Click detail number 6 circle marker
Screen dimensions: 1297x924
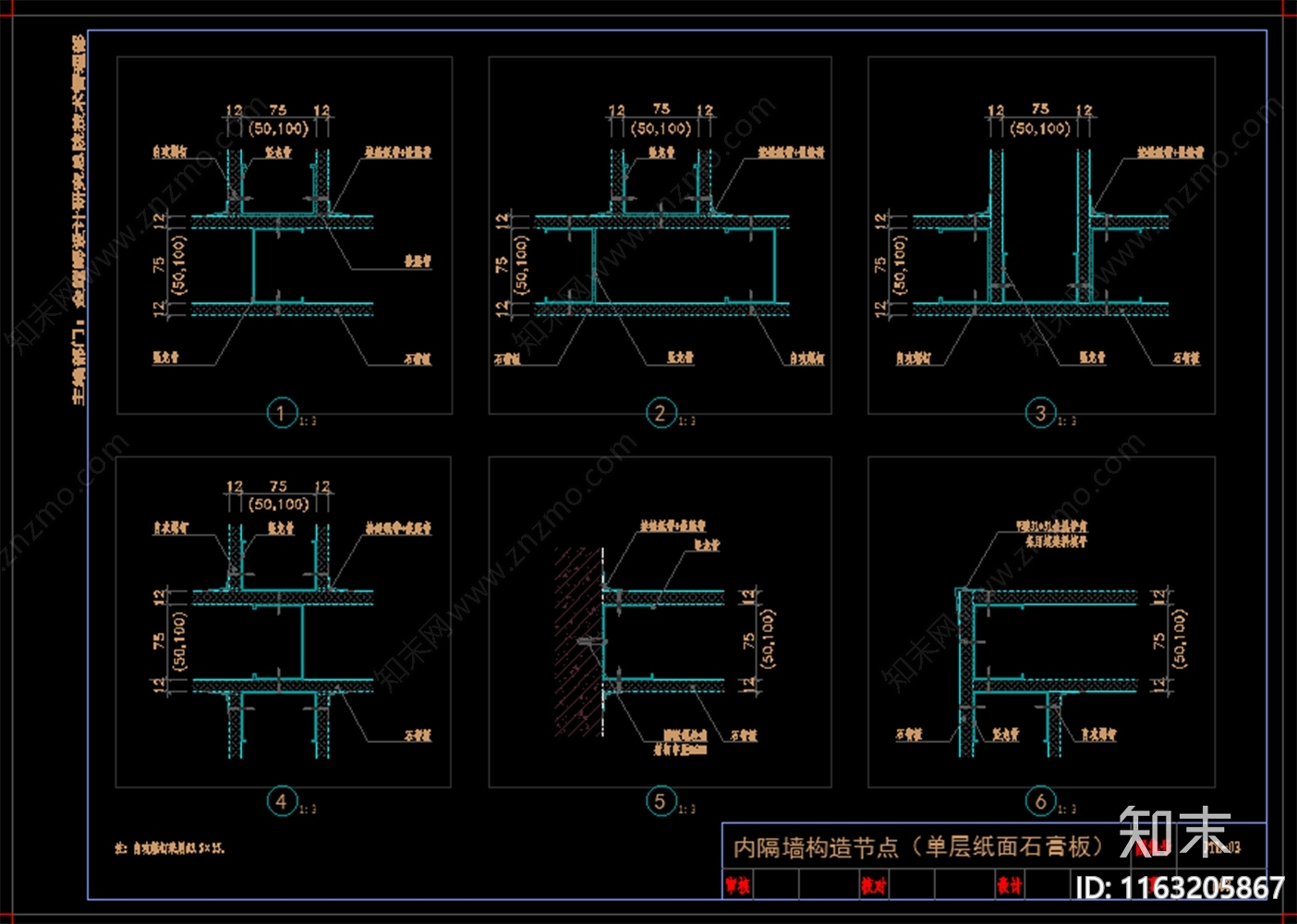1040,800
